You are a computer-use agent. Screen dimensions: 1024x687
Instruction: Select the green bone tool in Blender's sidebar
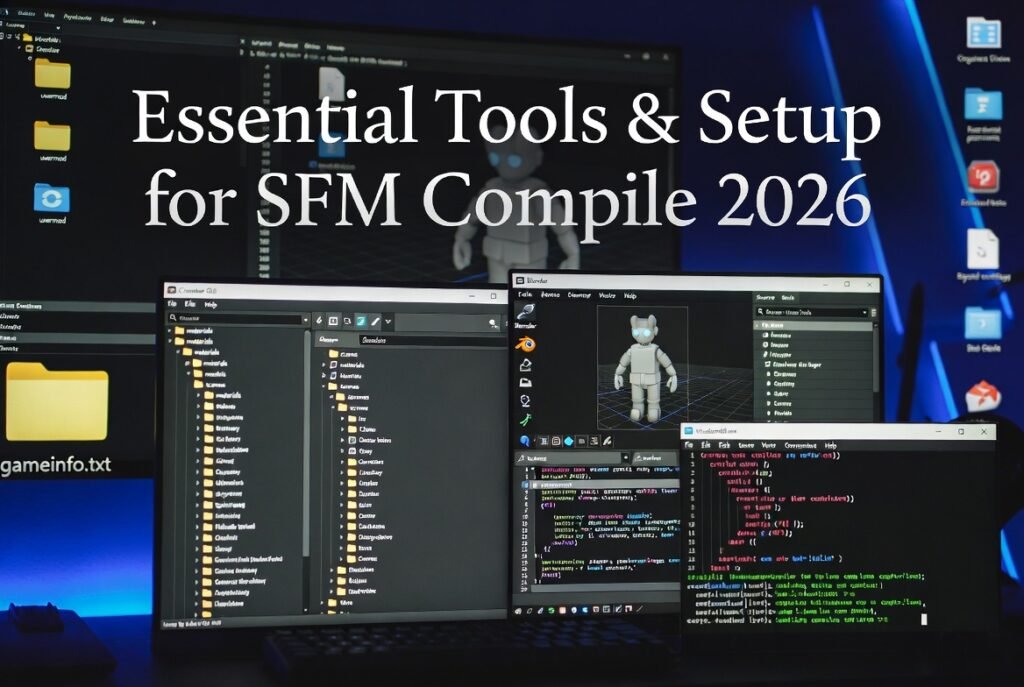pos(525,419)
